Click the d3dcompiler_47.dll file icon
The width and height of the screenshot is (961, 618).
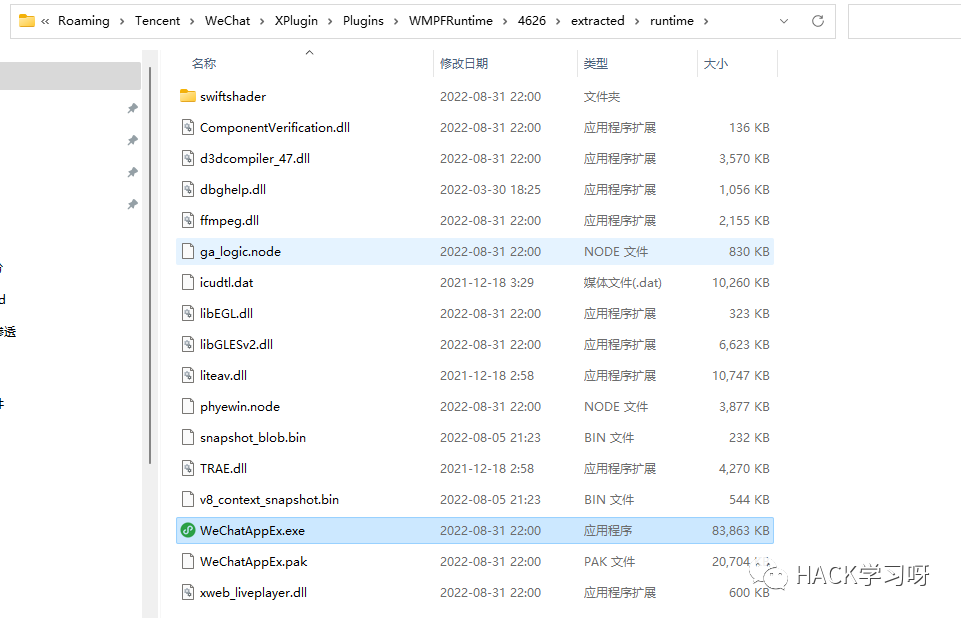pos(188,158)
